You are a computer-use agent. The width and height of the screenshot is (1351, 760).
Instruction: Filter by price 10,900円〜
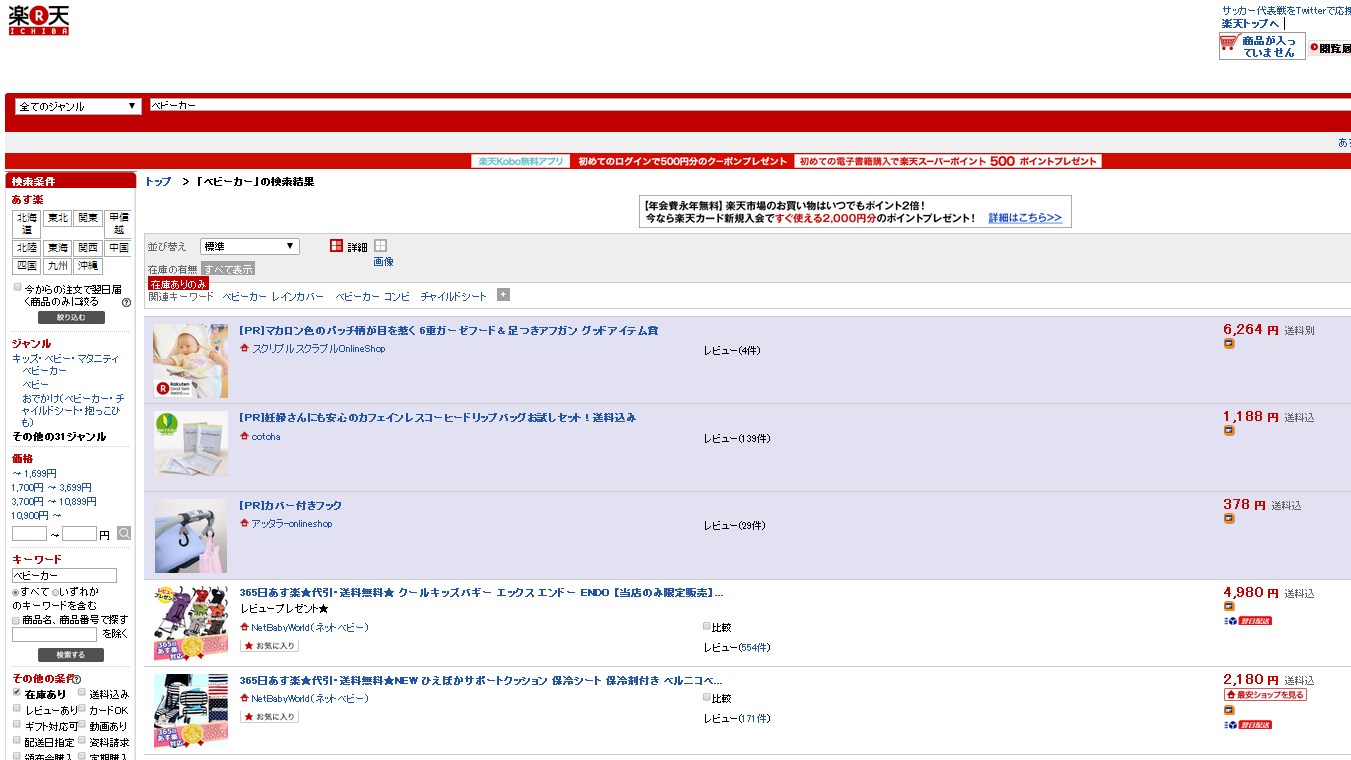click(36, 515)
